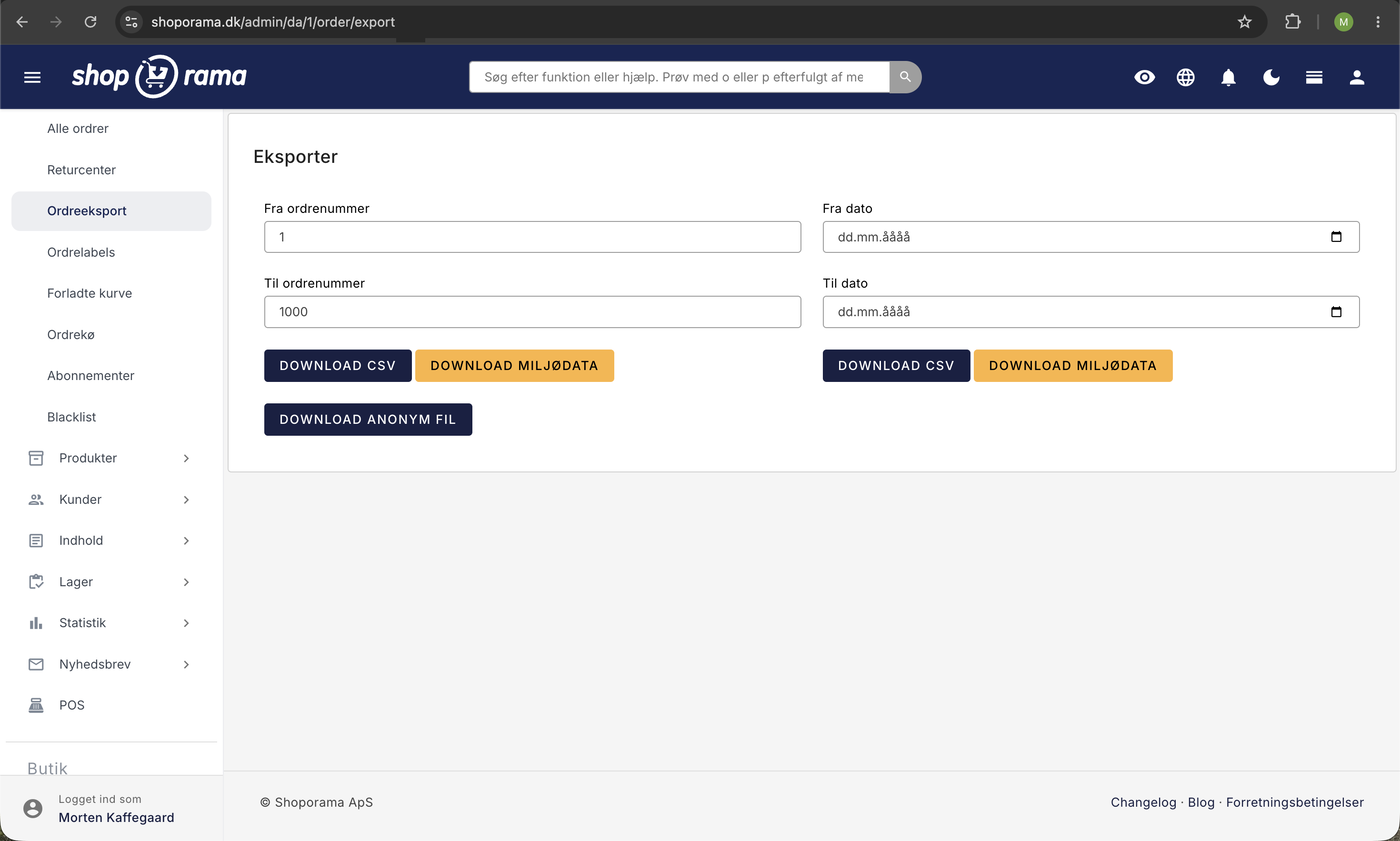Click the POS cash register icon
This screenshot has width=1400, height=841.
[x=36, y=705]
